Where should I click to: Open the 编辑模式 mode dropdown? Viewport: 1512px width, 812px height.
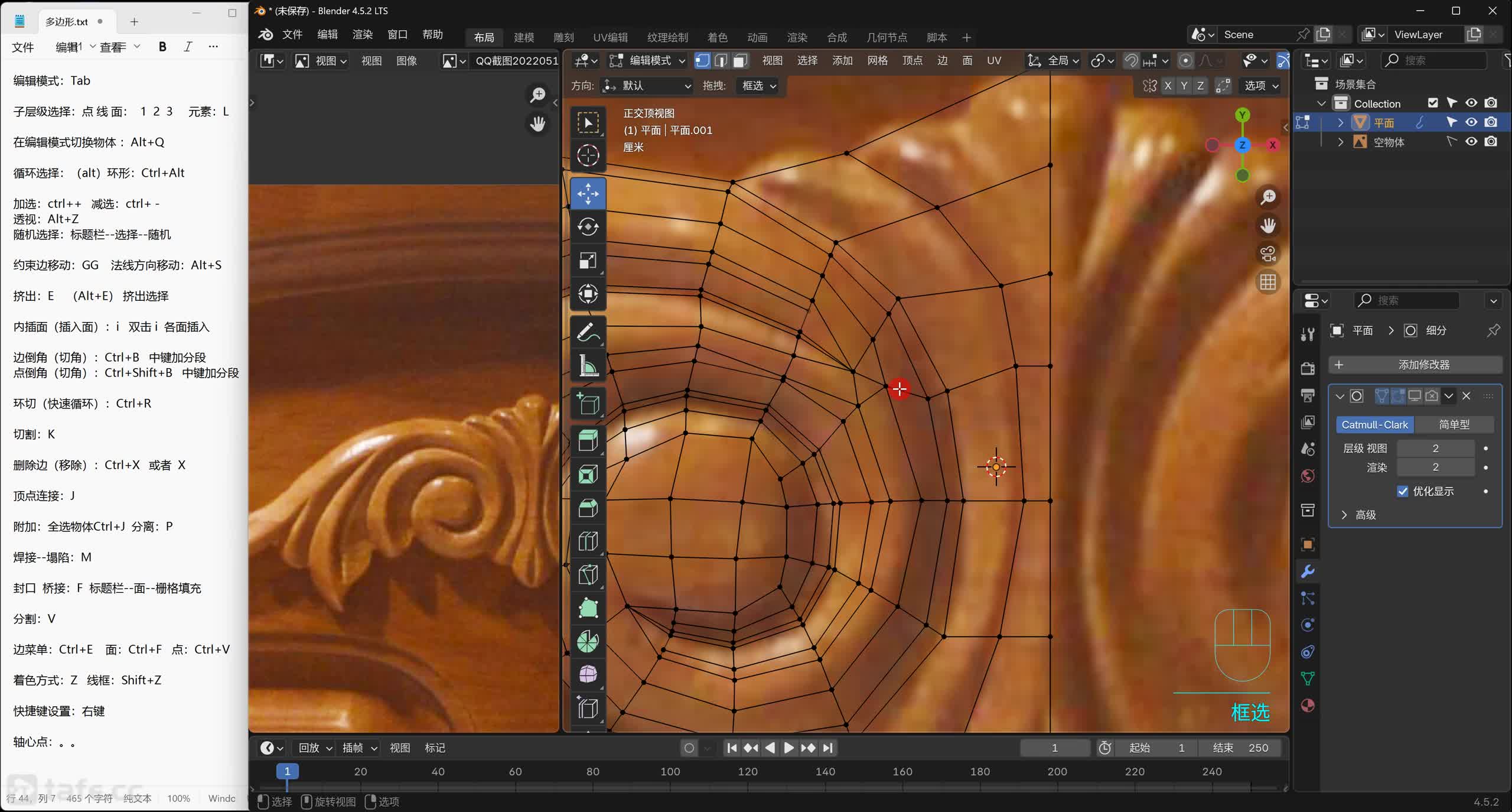coord(649,60)
